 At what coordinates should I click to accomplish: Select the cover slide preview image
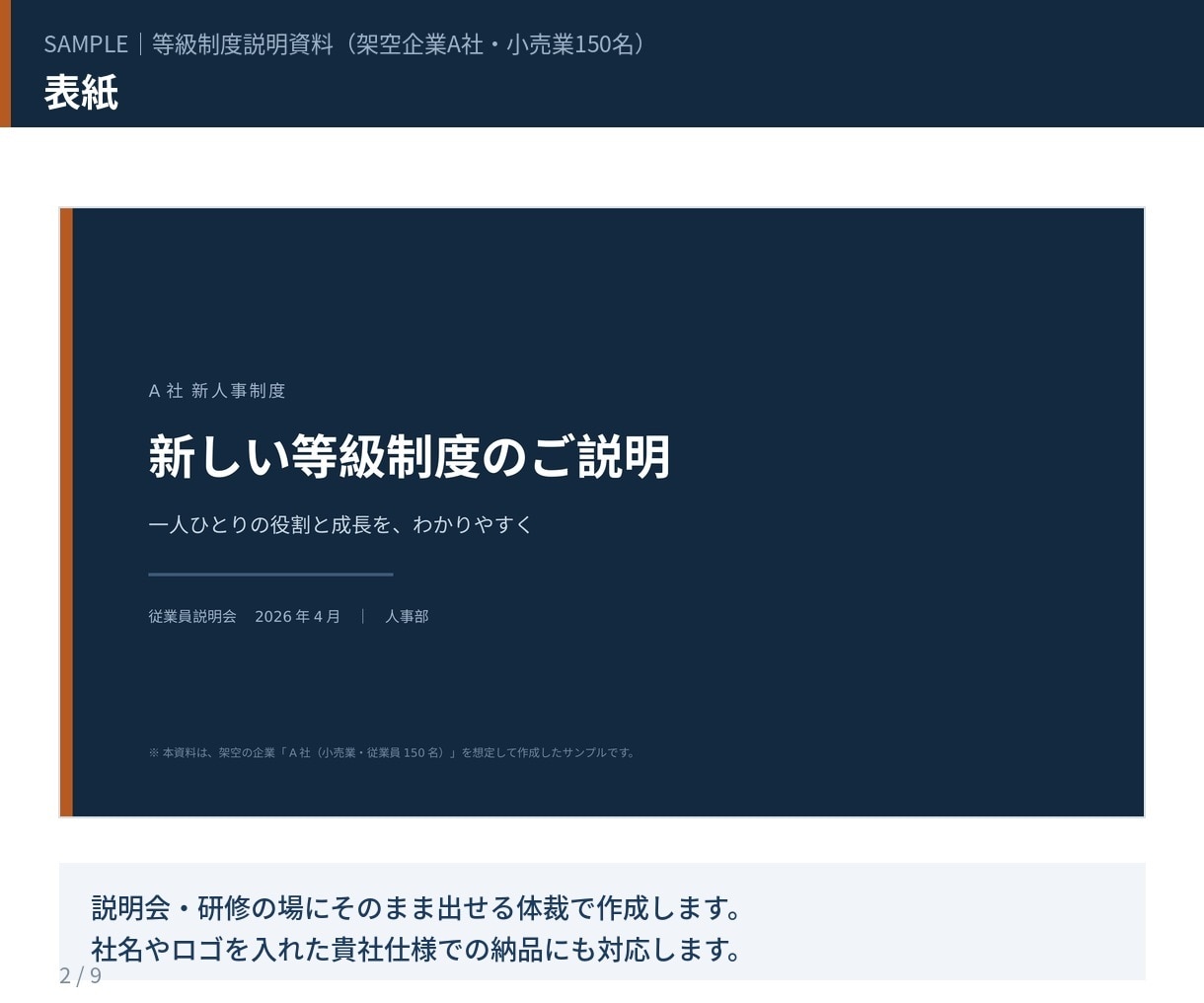602,512
